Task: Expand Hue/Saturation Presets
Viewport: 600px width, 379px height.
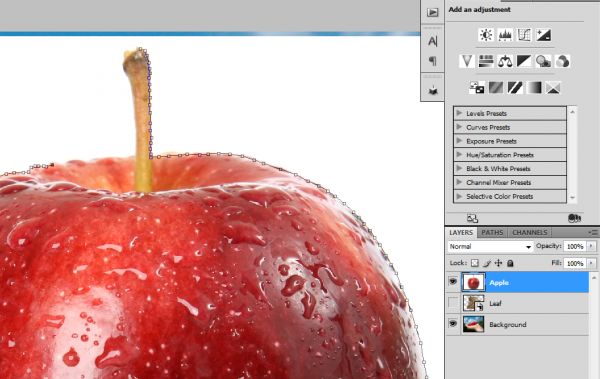Action: point(459,155)
